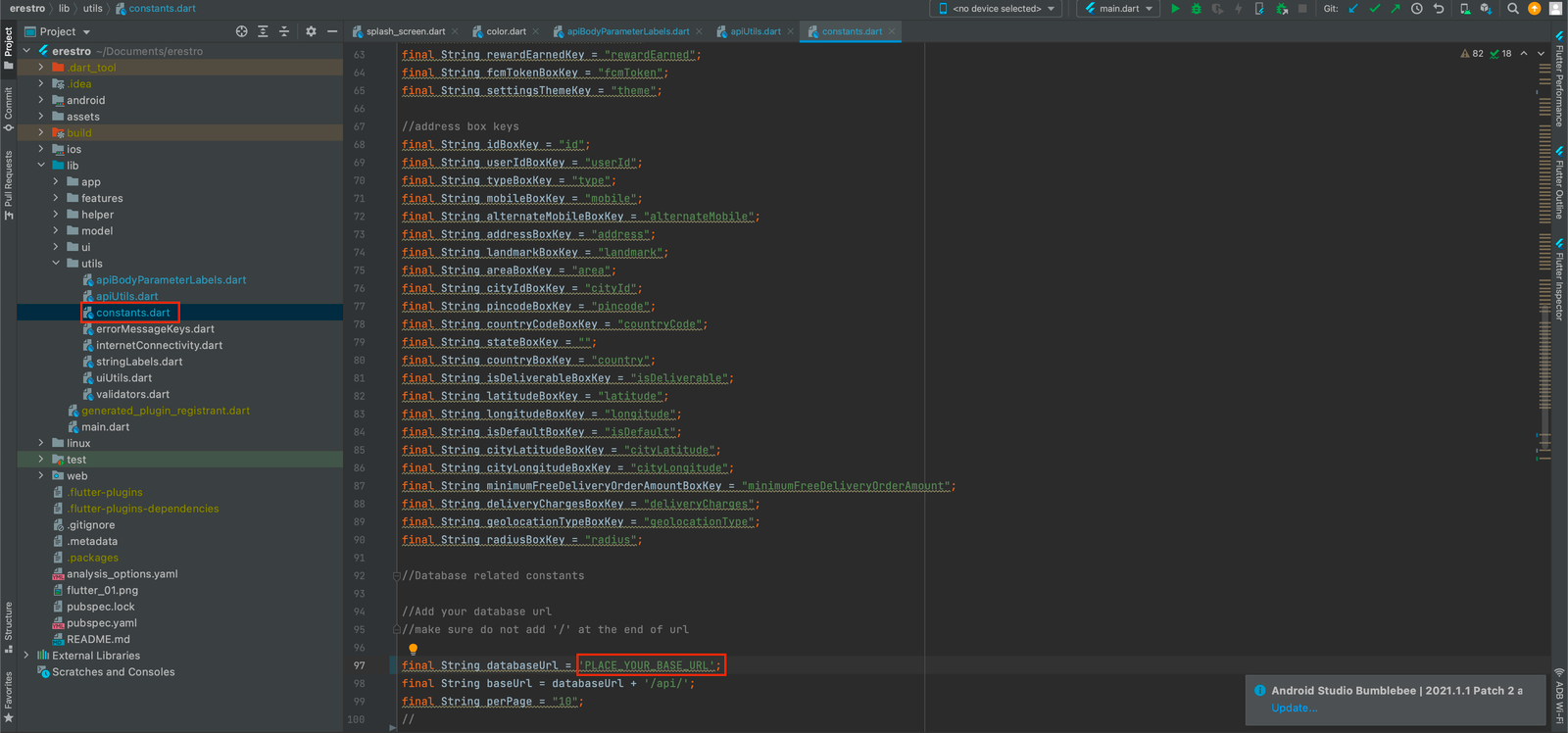Commit changes using the Git checkmark icon
This screenshot has width=1568, height=733.
[1374, 9]
